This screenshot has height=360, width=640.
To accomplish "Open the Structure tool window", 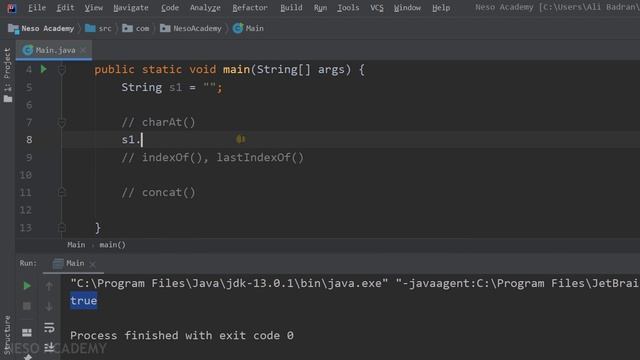I will click(7, 335).
